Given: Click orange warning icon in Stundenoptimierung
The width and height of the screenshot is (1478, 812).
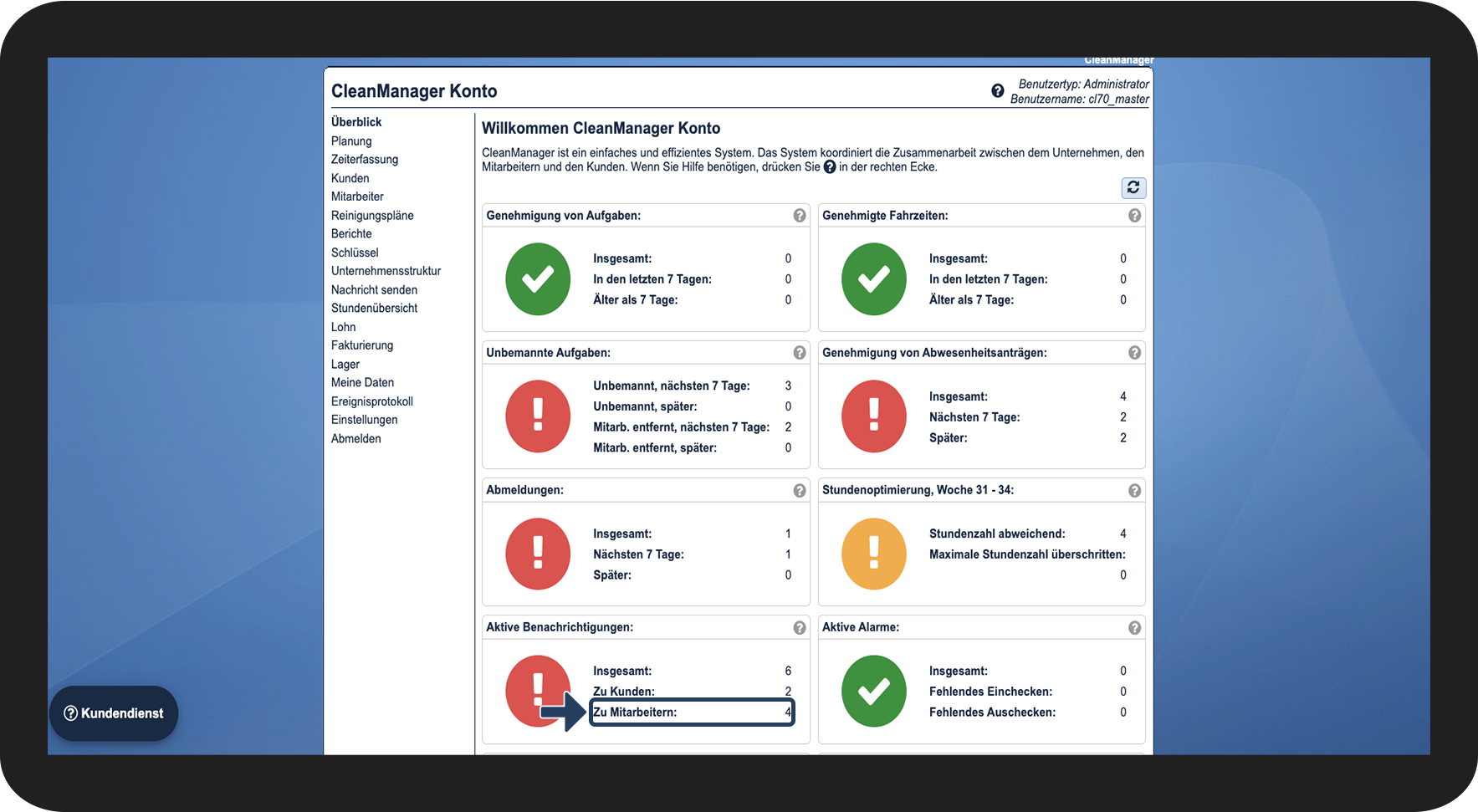Looking at the screenshot, I should pos(874,554).
